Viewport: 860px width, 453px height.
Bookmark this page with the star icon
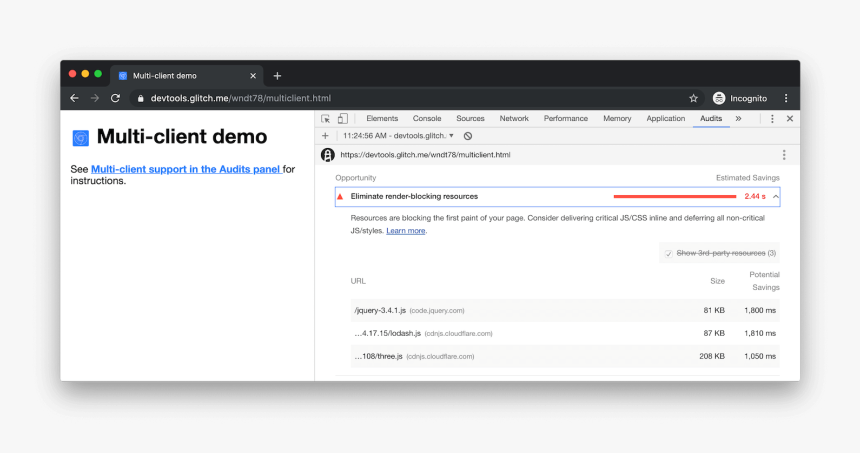[693, 98]
